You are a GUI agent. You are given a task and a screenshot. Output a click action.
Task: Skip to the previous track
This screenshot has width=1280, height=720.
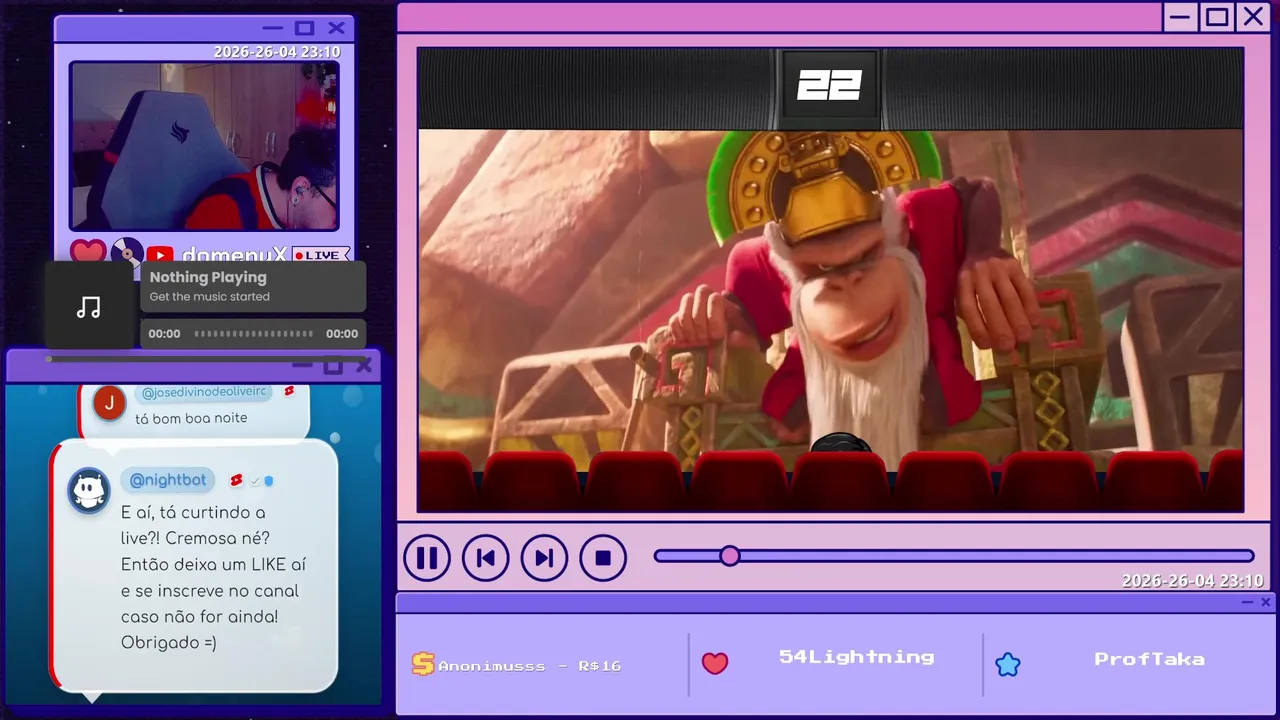tap(485, 558)
